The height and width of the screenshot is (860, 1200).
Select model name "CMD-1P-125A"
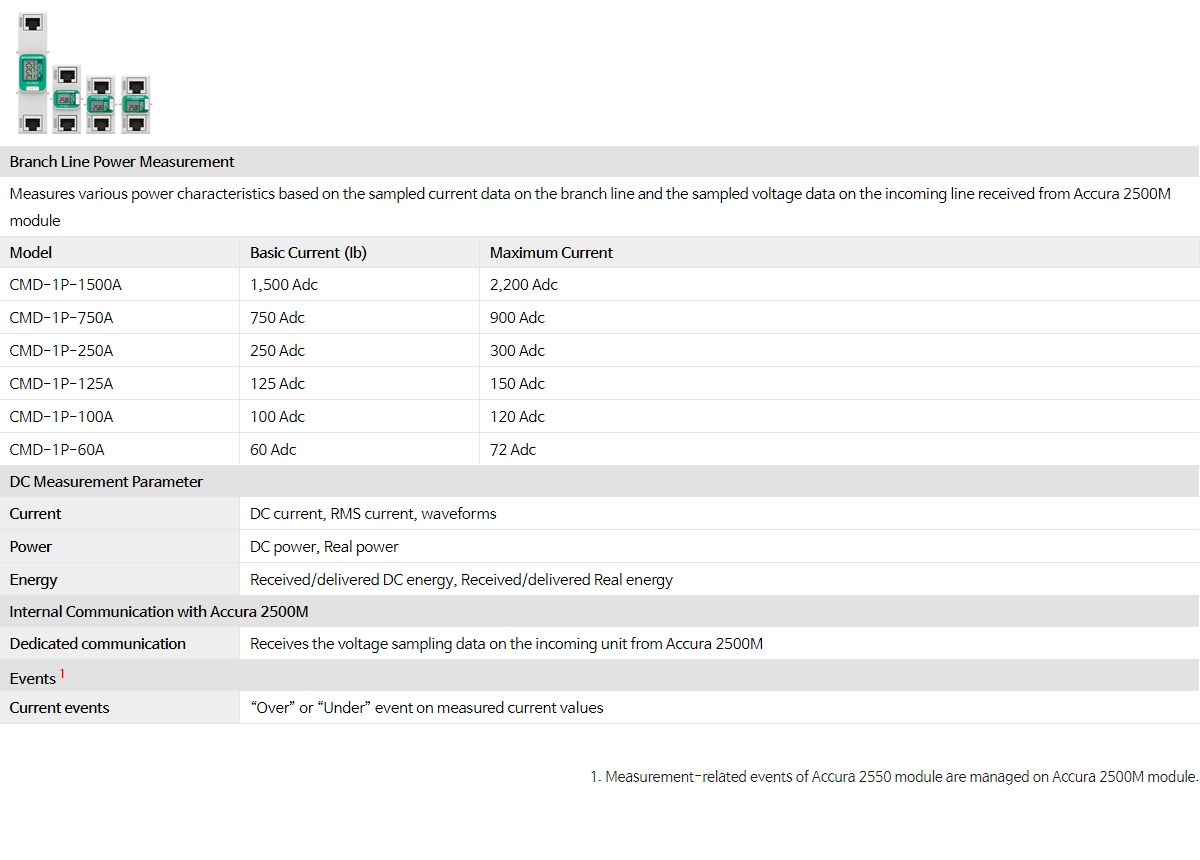point(62,384)
